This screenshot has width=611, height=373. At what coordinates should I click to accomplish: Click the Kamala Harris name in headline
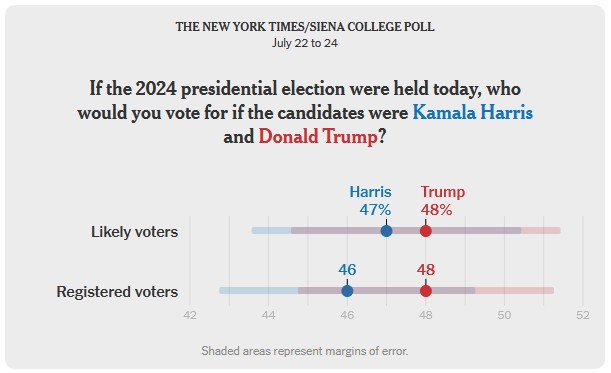coord(472,113)
